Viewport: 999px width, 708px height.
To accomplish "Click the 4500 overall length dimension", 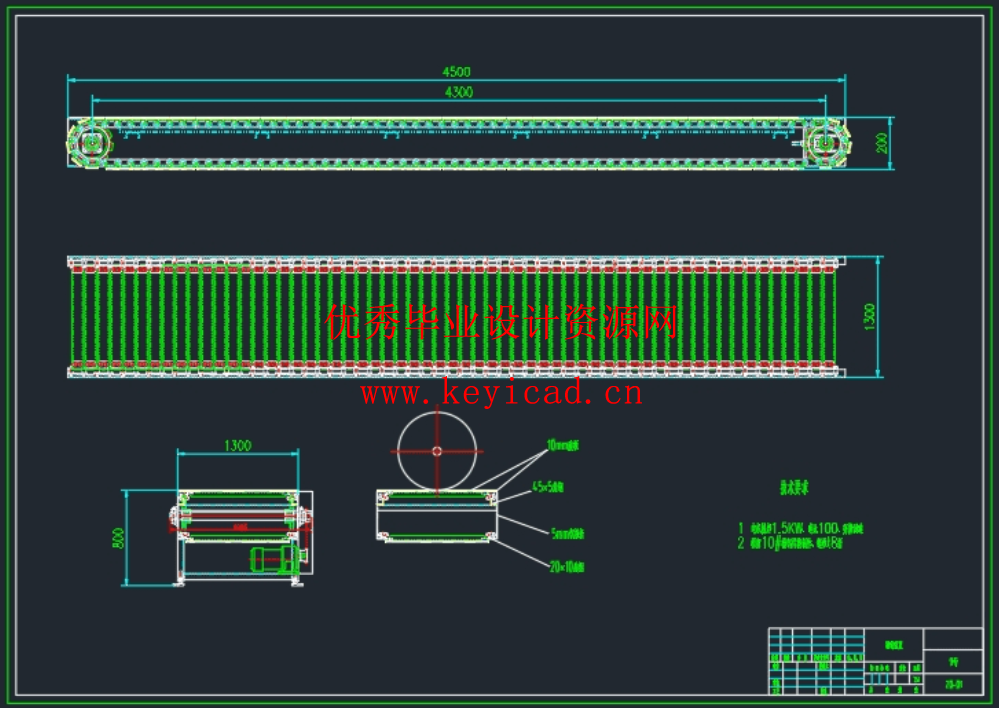I will coord(457,71).
